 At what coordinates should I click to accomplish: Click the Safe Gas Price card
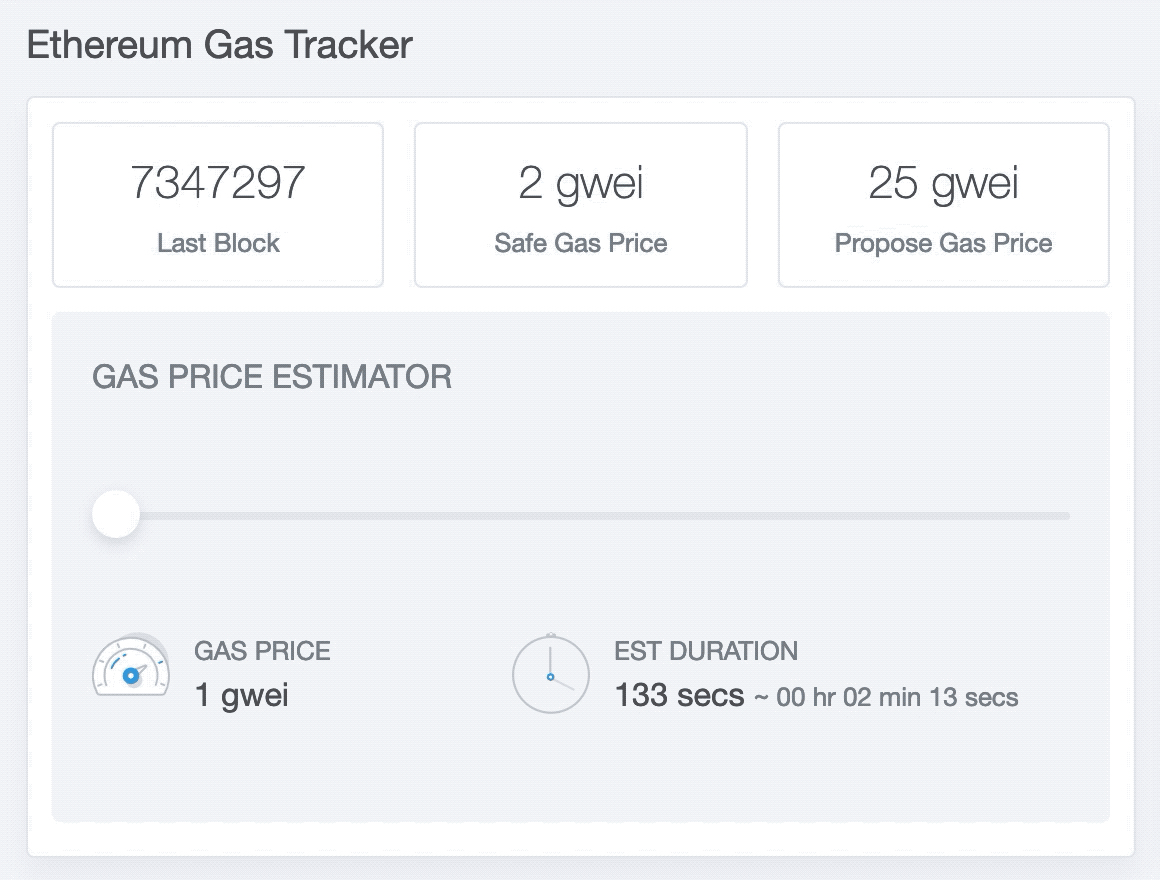[x=580, y=204]
